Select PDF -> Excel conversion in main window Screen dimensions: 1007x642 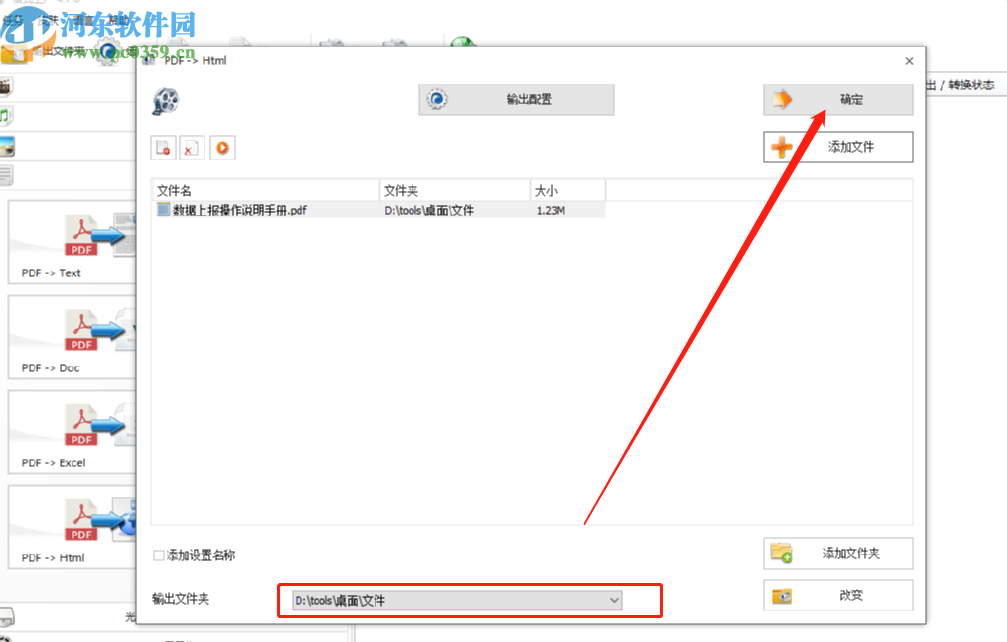(73, 432)
